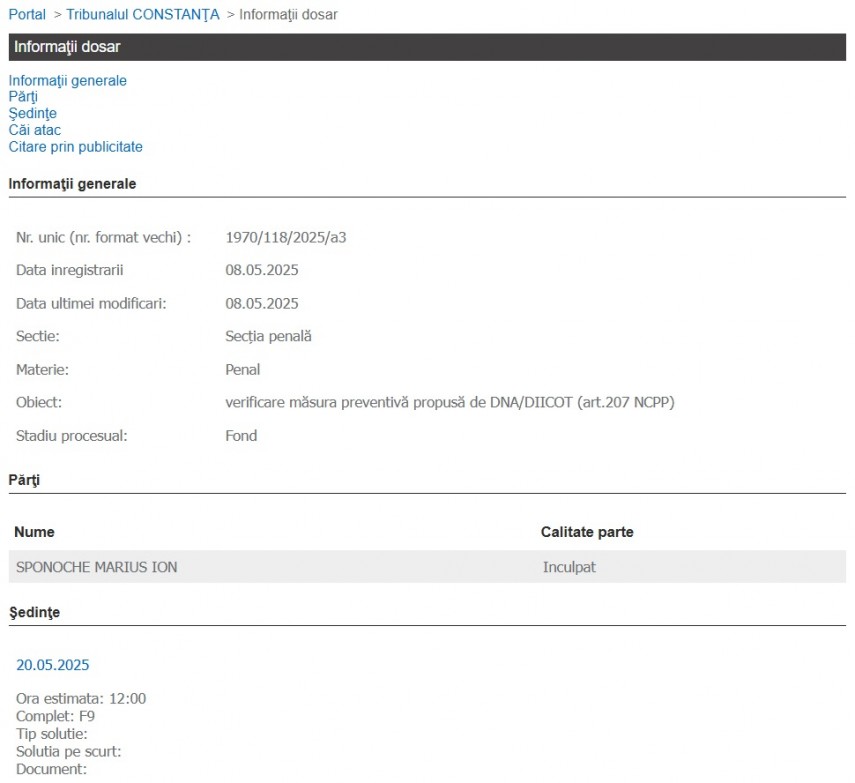The height and width of the screenshot is (783, 855).
Task: Click the Inculpat party role cell
Action: coord(569,567)
